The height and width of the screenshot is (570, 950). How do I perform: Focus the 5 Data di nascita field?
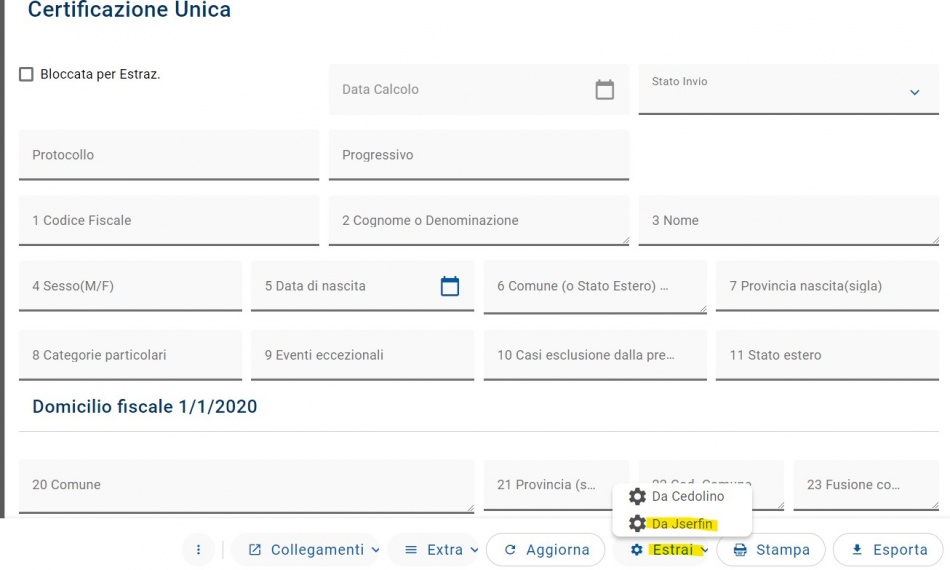(x=362, y=286)
